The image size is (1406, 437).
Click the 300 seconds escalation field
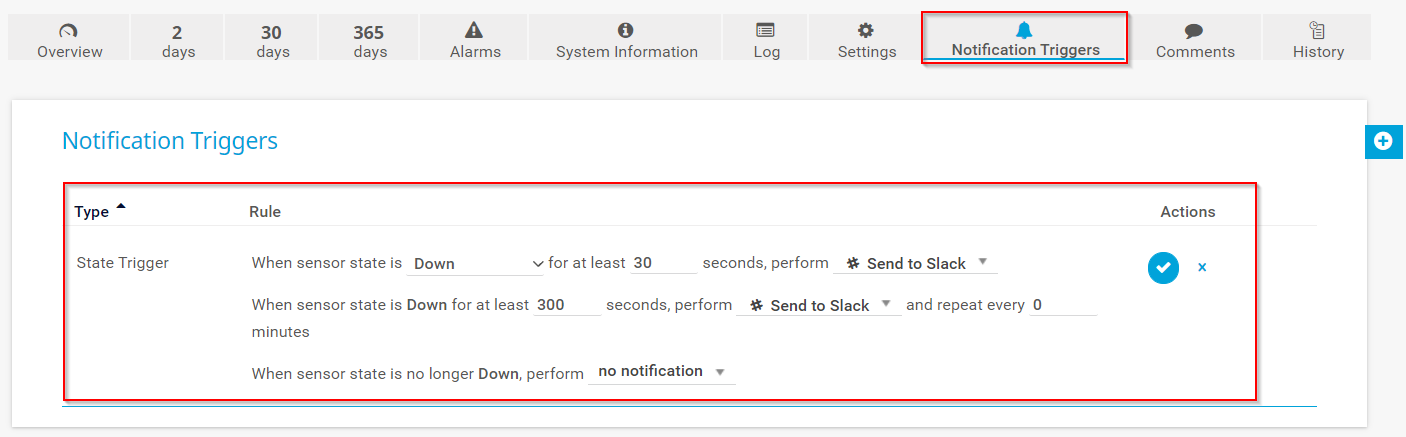pos(567,306)
